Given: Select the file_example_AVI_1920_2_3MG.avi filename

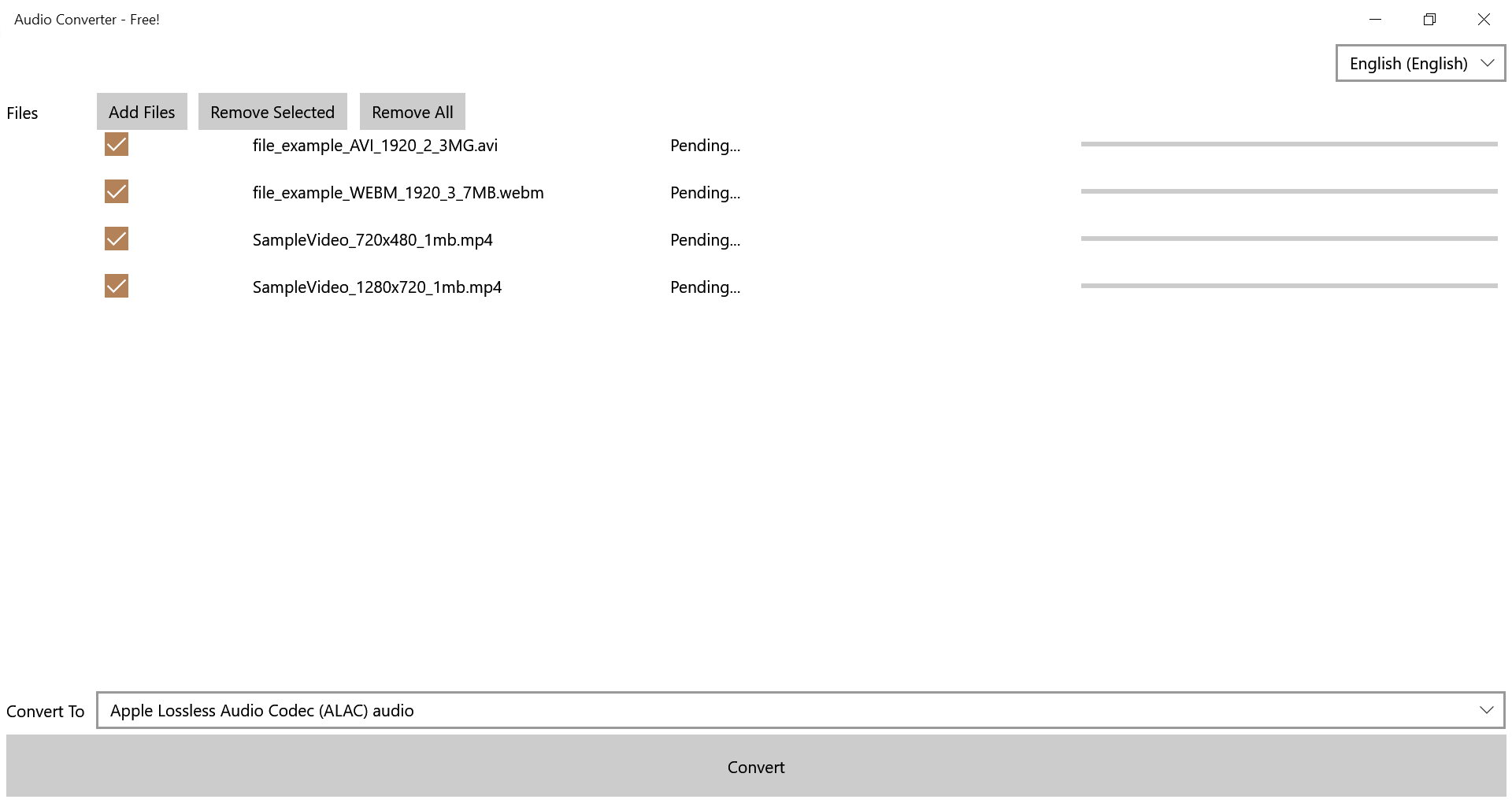Looking at the screenshot, I should [x=375, y=146].
